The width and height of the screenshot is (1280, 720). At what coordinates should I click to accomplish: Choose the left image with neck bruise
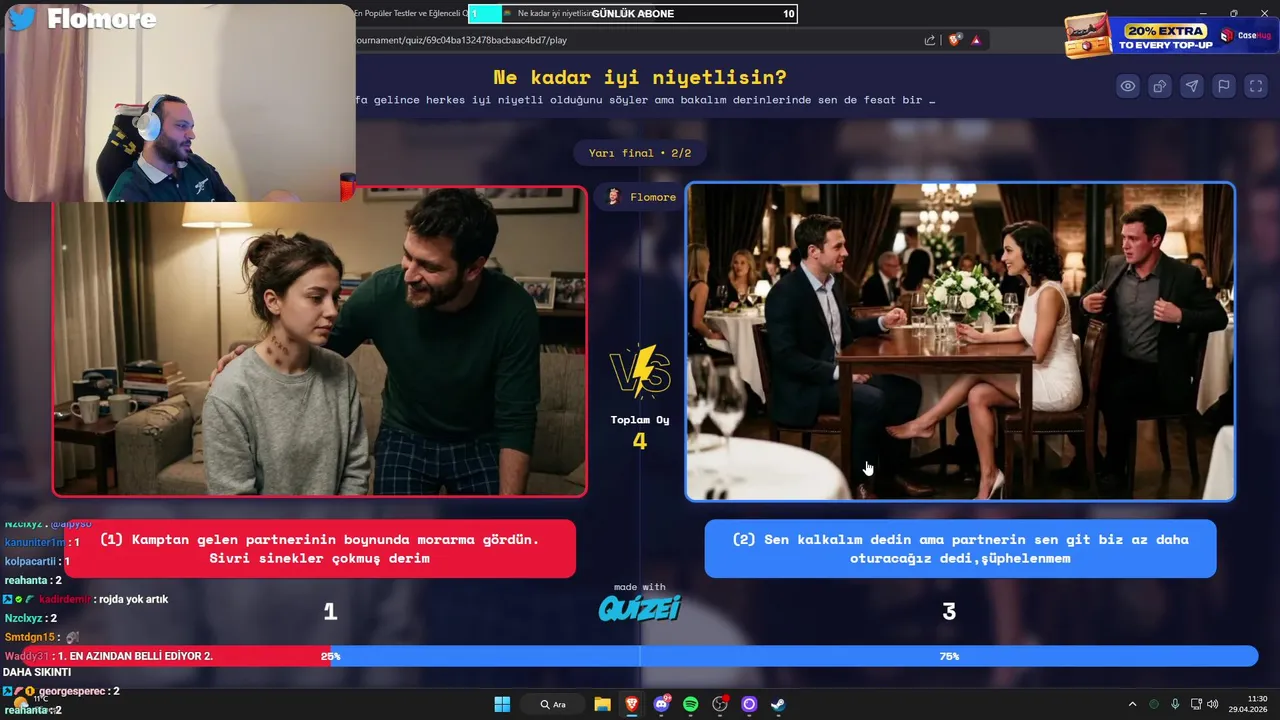(320, 341)
